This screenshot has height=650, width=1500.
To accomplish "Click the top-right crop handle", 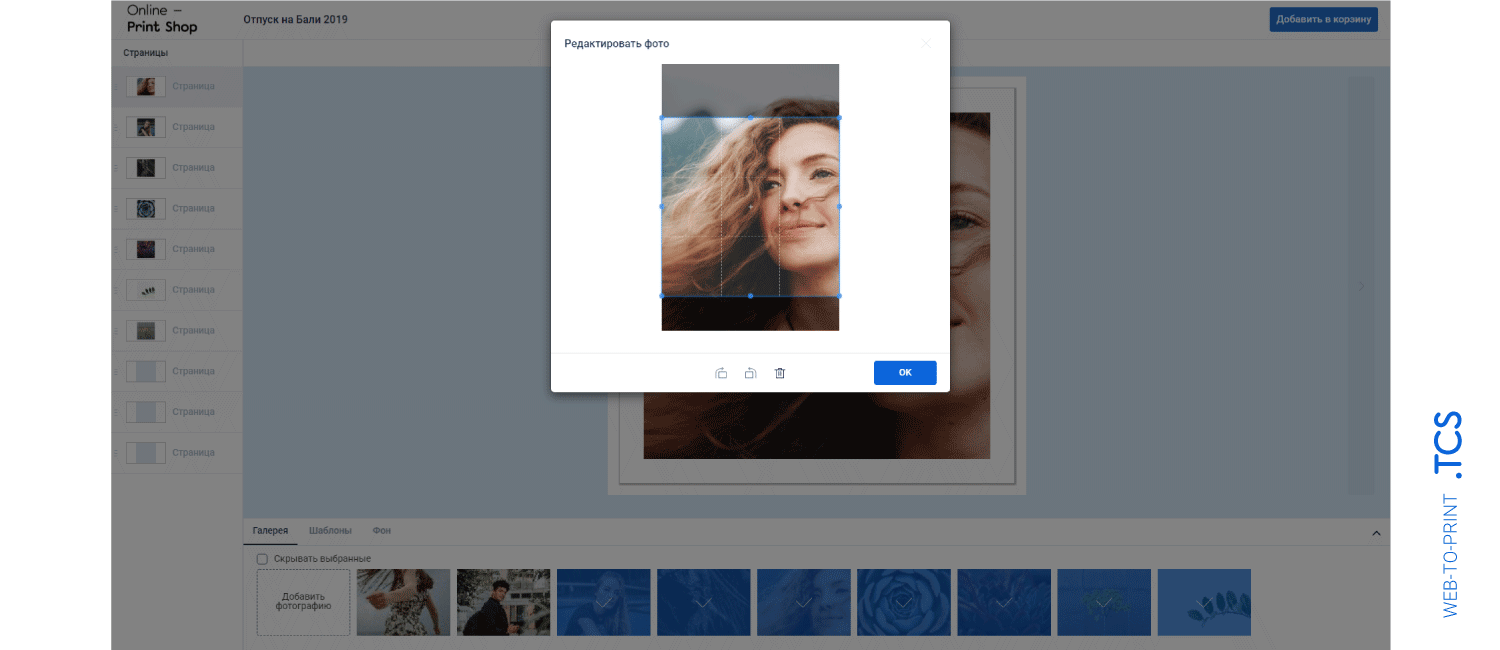I will pyautogui.click(x=839, y=118).
